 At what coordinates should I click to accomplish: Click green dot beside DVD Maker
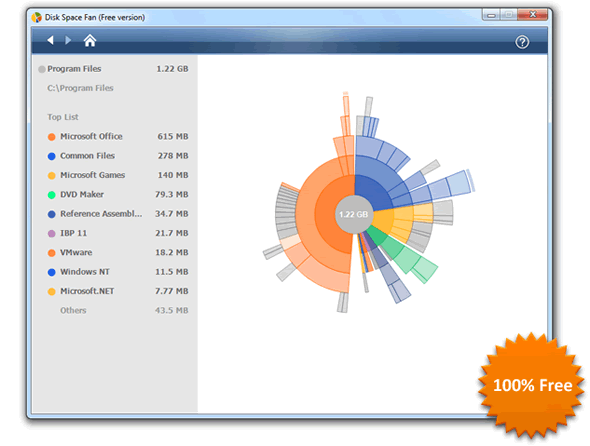click(x=52, y=195)
